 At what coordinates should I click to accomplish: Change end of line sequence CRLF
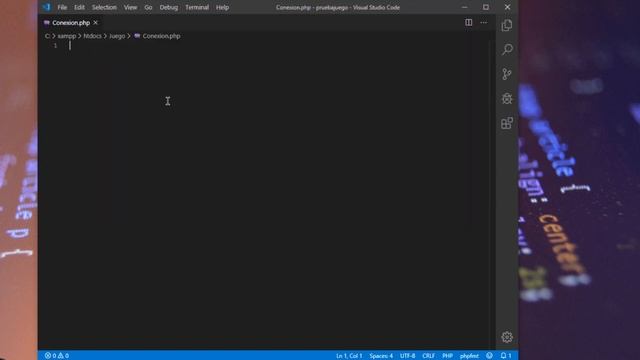[x=429, y=356]
